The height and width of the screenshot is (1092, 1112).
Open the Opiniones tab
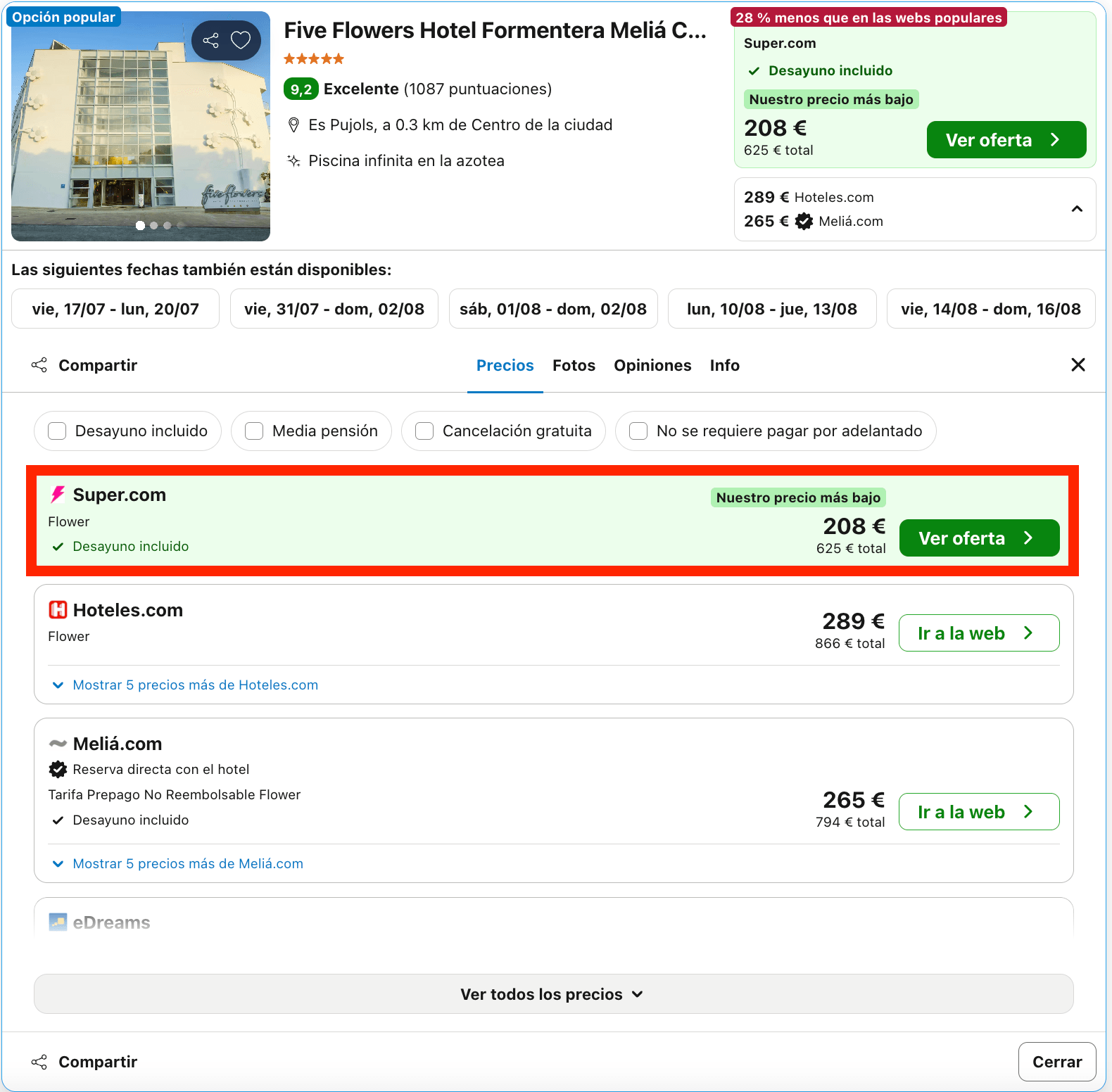coord(652,365)
